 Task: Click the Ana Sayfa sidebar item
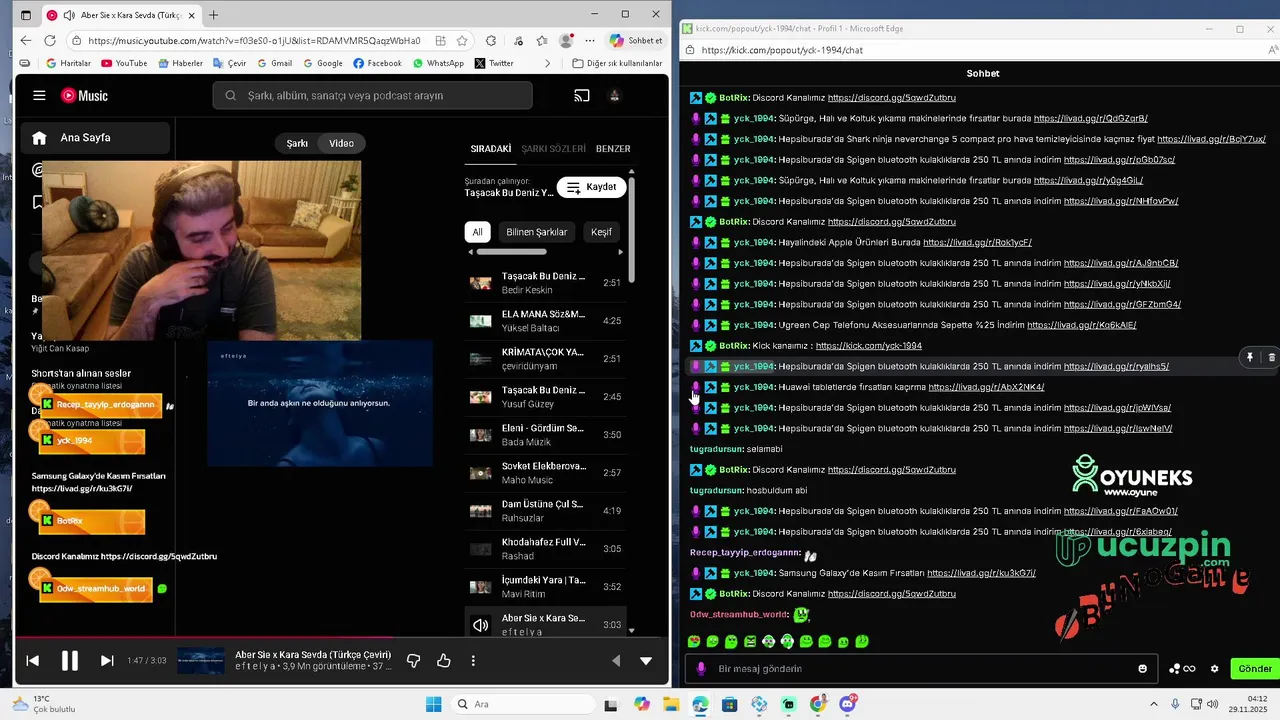pyautogui.click(x=93, y=138)
